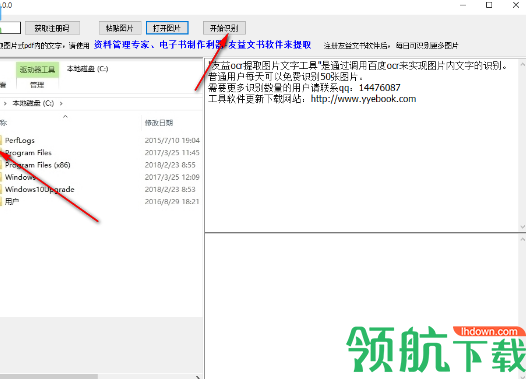Expand chevron after 本地磁盘 (C:) breadcrumb

coord(61,103)
